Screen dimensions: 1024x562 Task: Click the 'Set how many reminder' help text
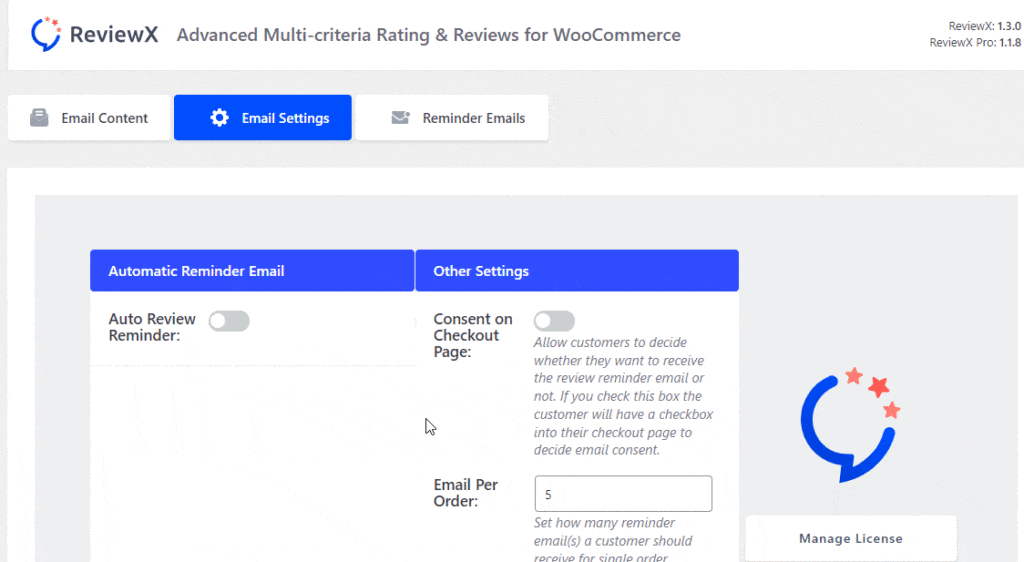point(613,540)
